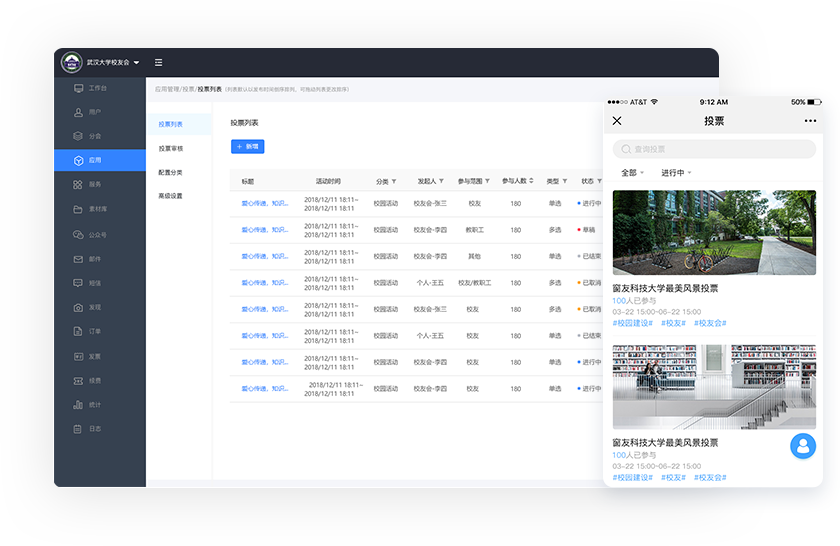Image resolution: width=840 pixels, height=546 pixels.
Task: Click the 查询投票 search field
Action: pos(714,149)
